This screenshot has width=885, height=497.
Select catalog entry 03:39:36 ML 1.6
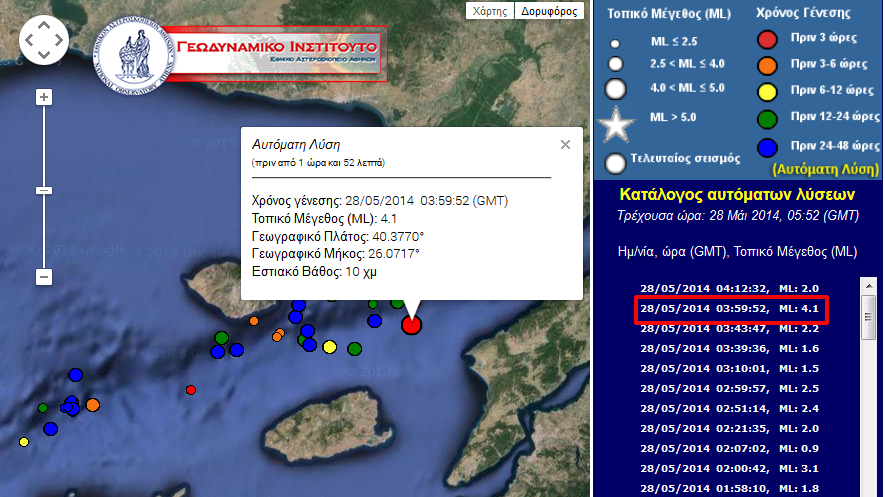tap(729, 349)
